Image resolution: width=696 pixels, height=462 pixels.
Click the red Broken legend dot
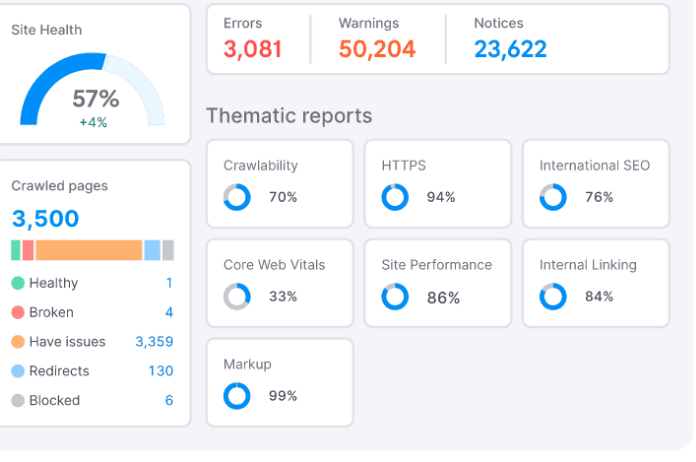point(18,312)
